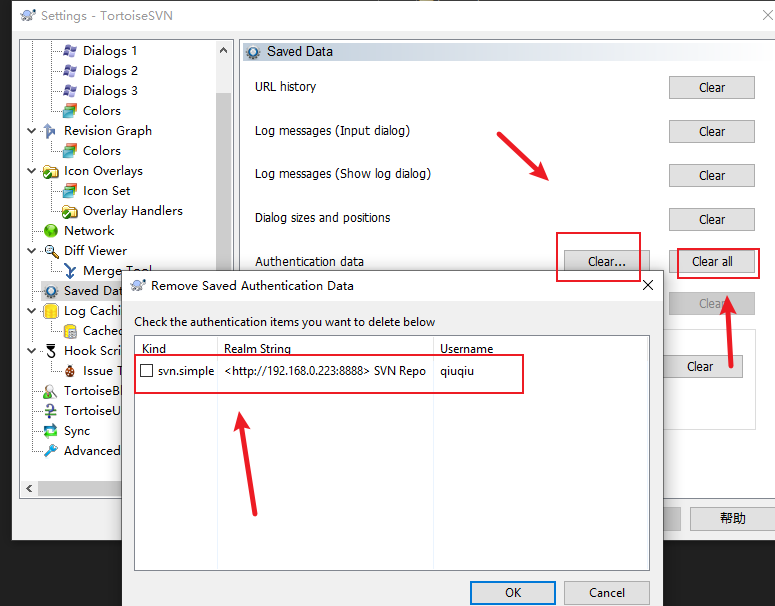Click Clear... for Authentication data
Screen dimensions: 775x606
click(x=606, y=261)
